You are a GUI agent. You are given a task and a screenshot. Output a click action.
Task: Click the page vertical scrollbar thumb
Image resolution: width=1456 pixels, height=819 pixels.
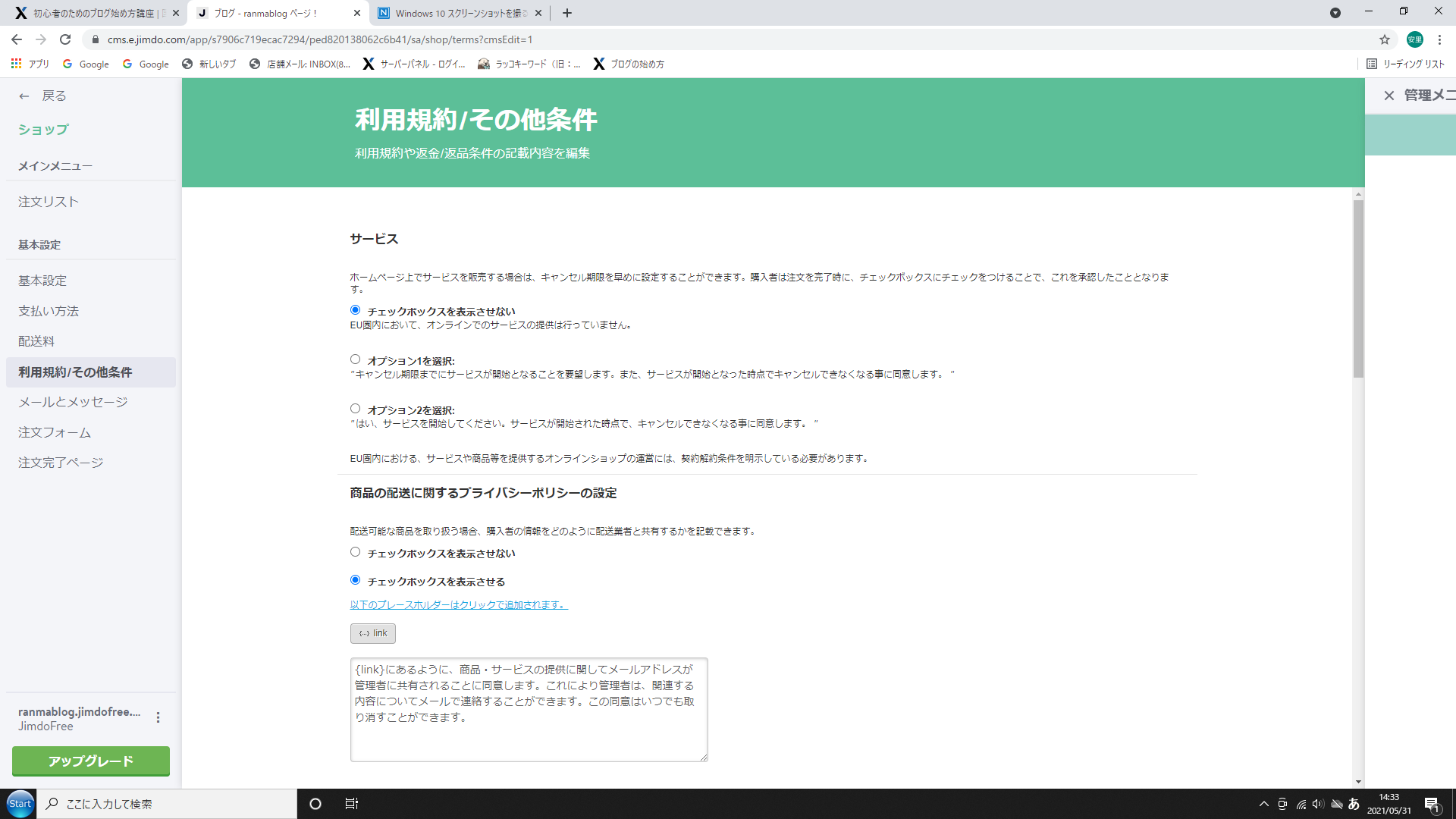(x=1358, y=289)
